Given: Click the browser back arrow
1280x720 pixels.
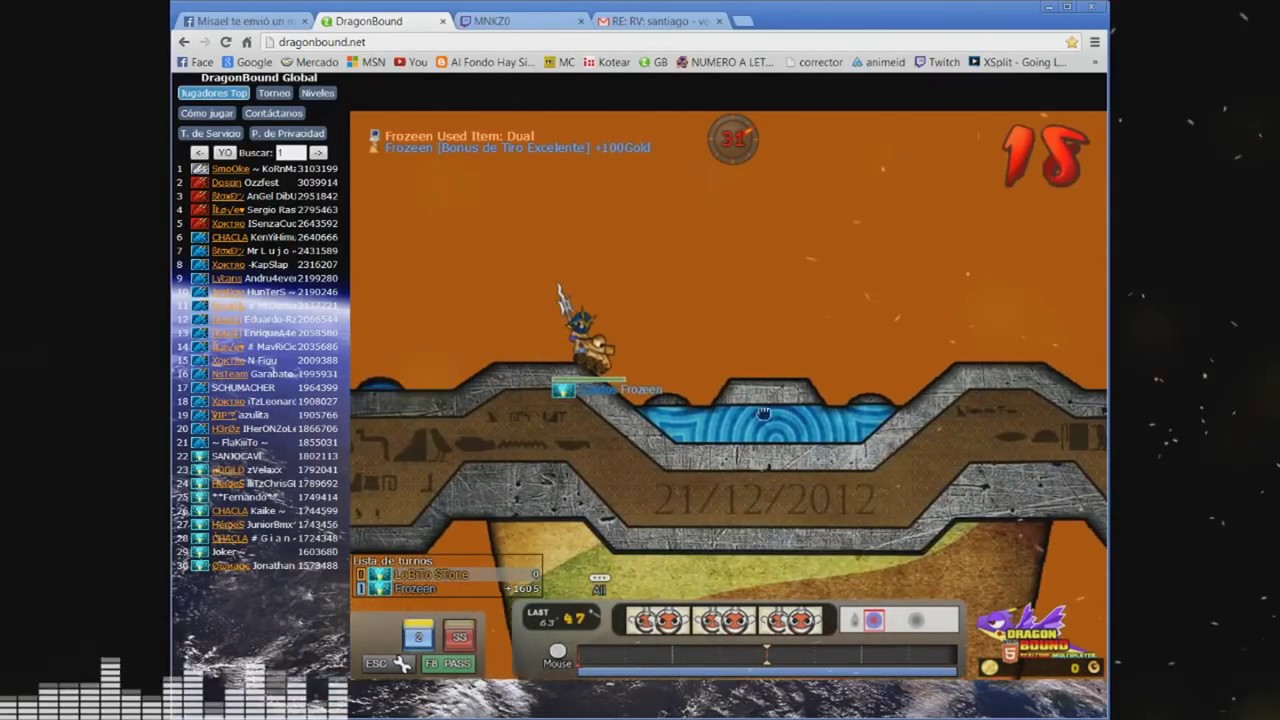Looking at the screenshot, I should click(184, 42).
